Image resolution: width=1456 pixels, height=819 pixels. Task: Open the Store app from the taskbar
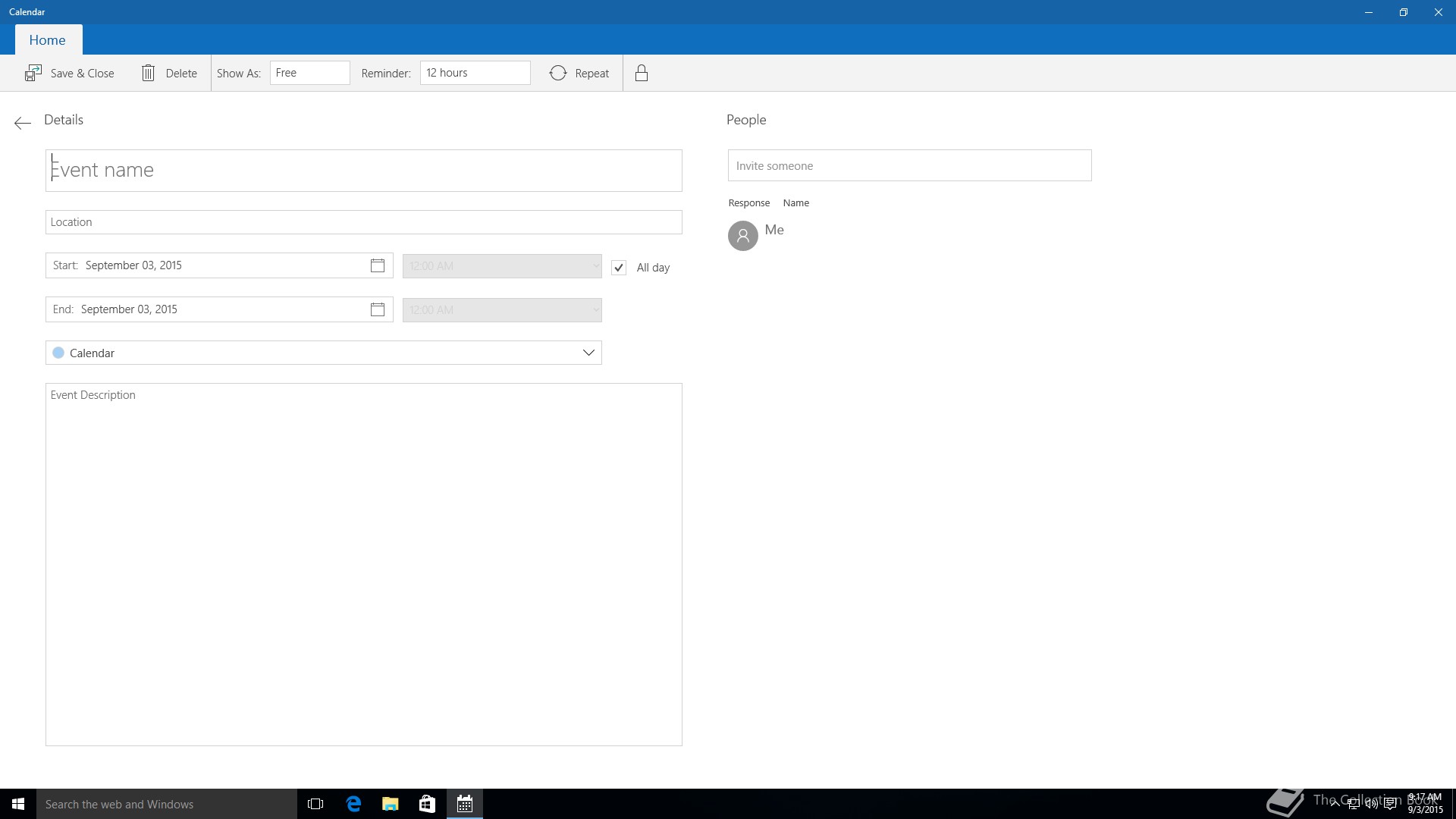coord(427,804)
